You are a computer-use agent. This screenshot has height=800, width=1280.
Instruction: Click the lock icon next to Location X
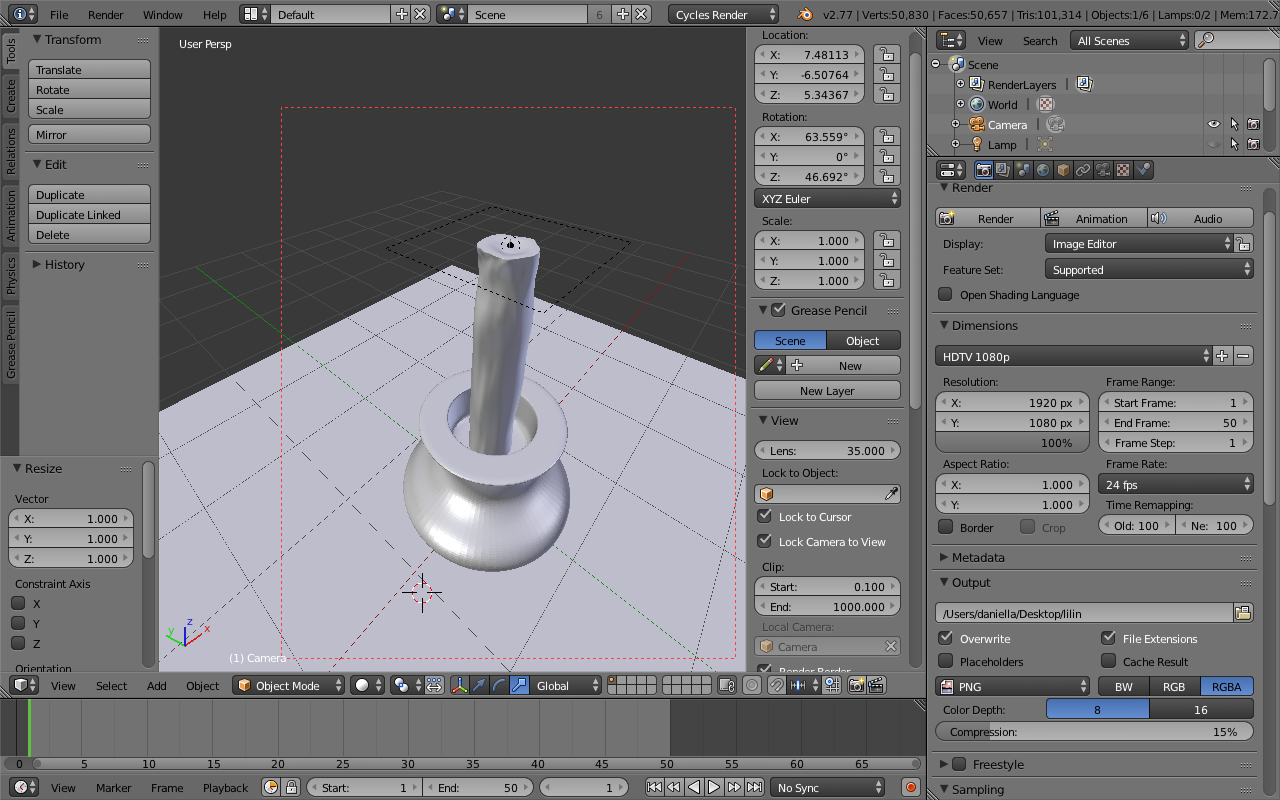tap(885, 54)
